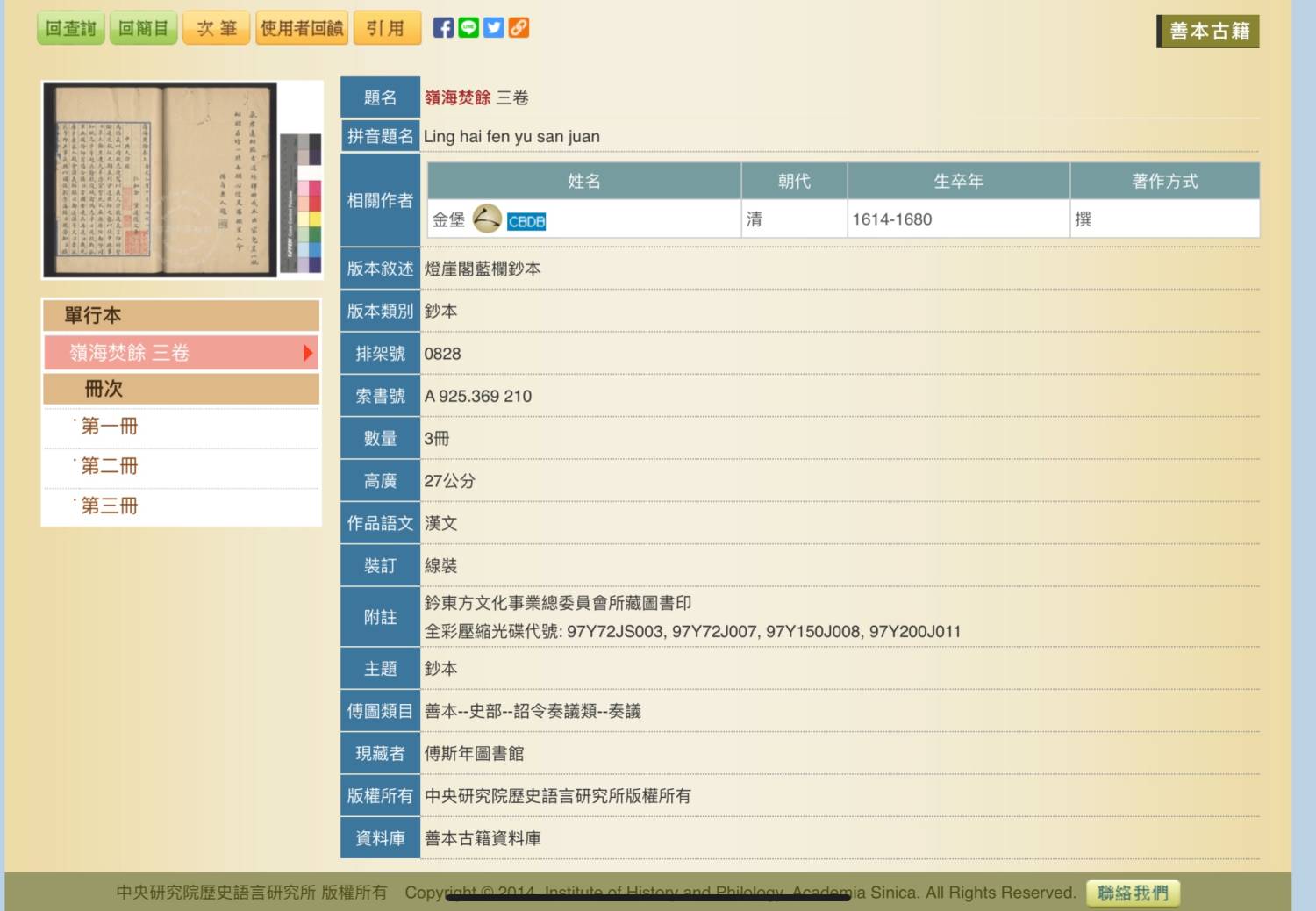Click the 回查詢 button
Image resolution: width=1316 pixels, height=911 pixels.
[x=71, y=28]
